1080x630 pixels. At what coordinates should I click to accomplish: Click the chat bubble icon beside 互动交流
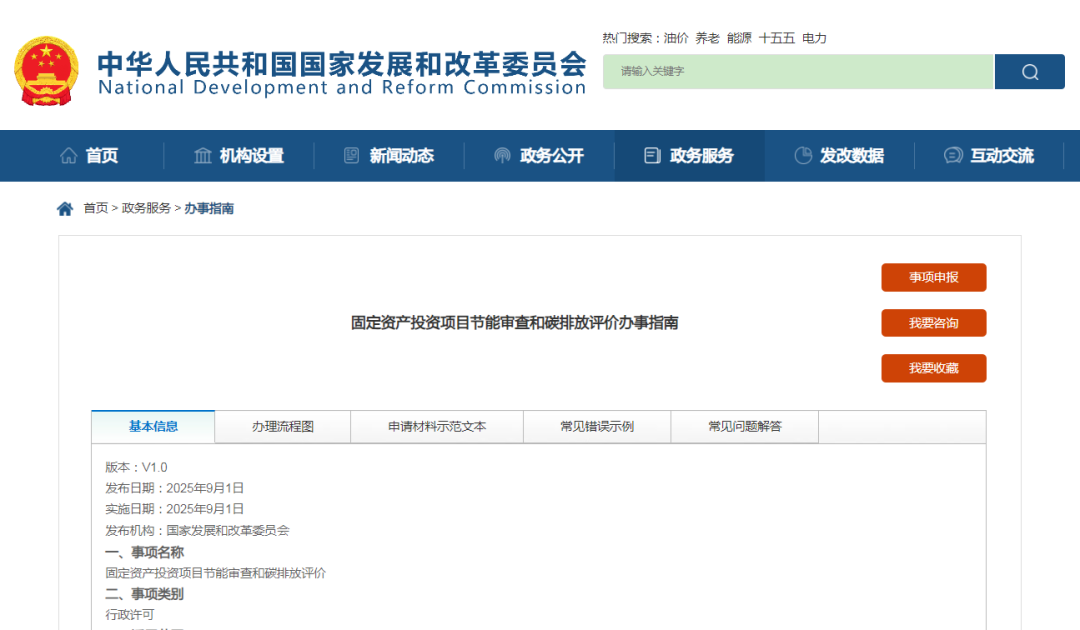pyautogui.click(x=953, y=156)
